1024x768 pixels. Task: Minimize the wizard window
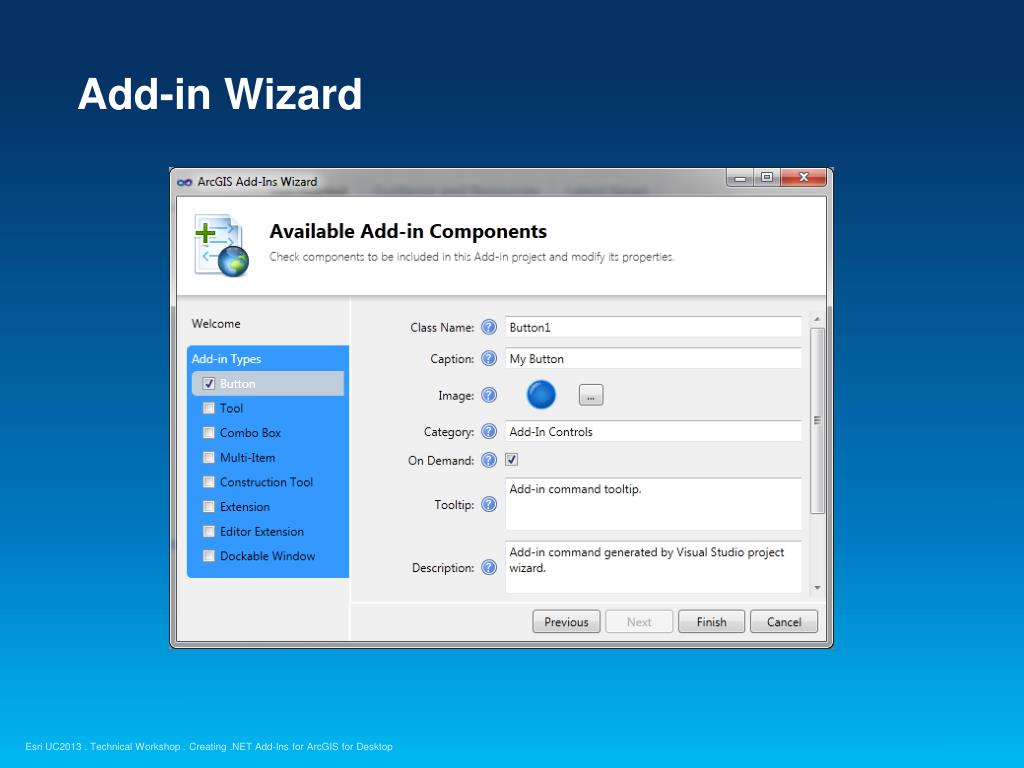741,178
